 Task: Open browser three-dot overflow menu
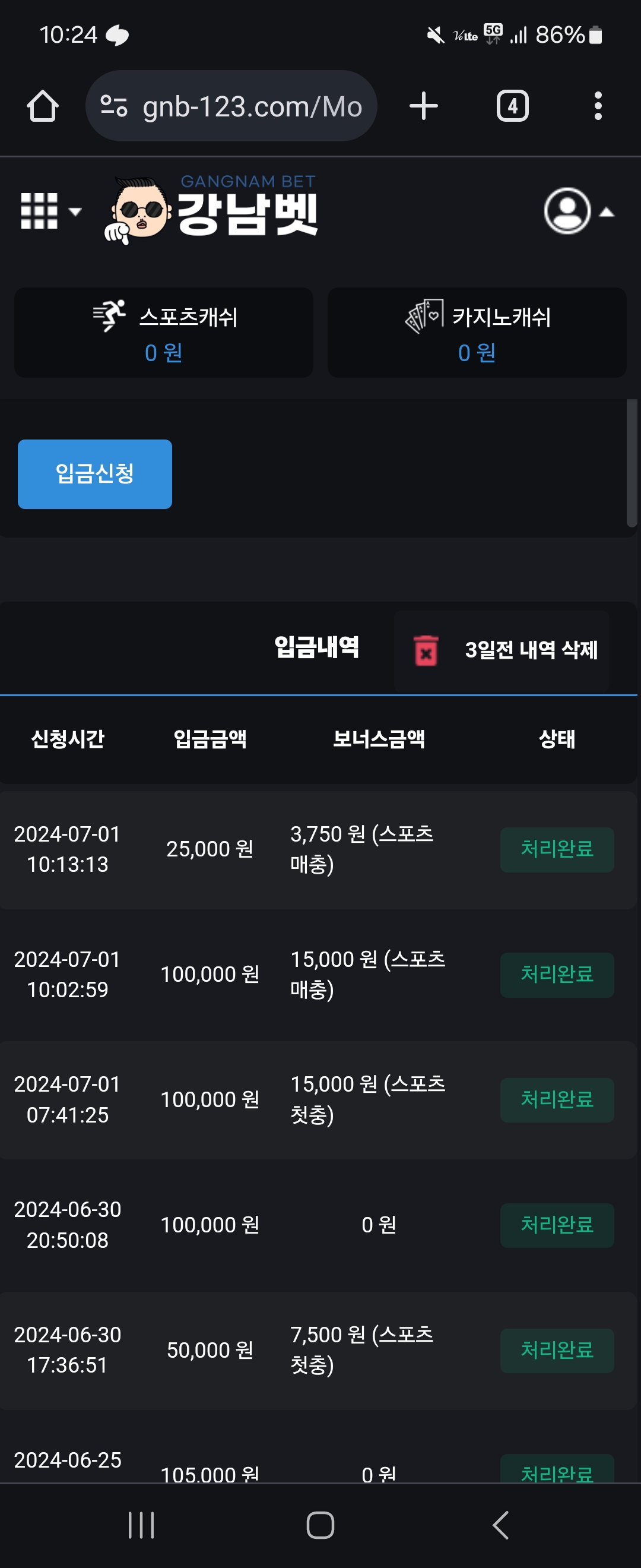598,106
